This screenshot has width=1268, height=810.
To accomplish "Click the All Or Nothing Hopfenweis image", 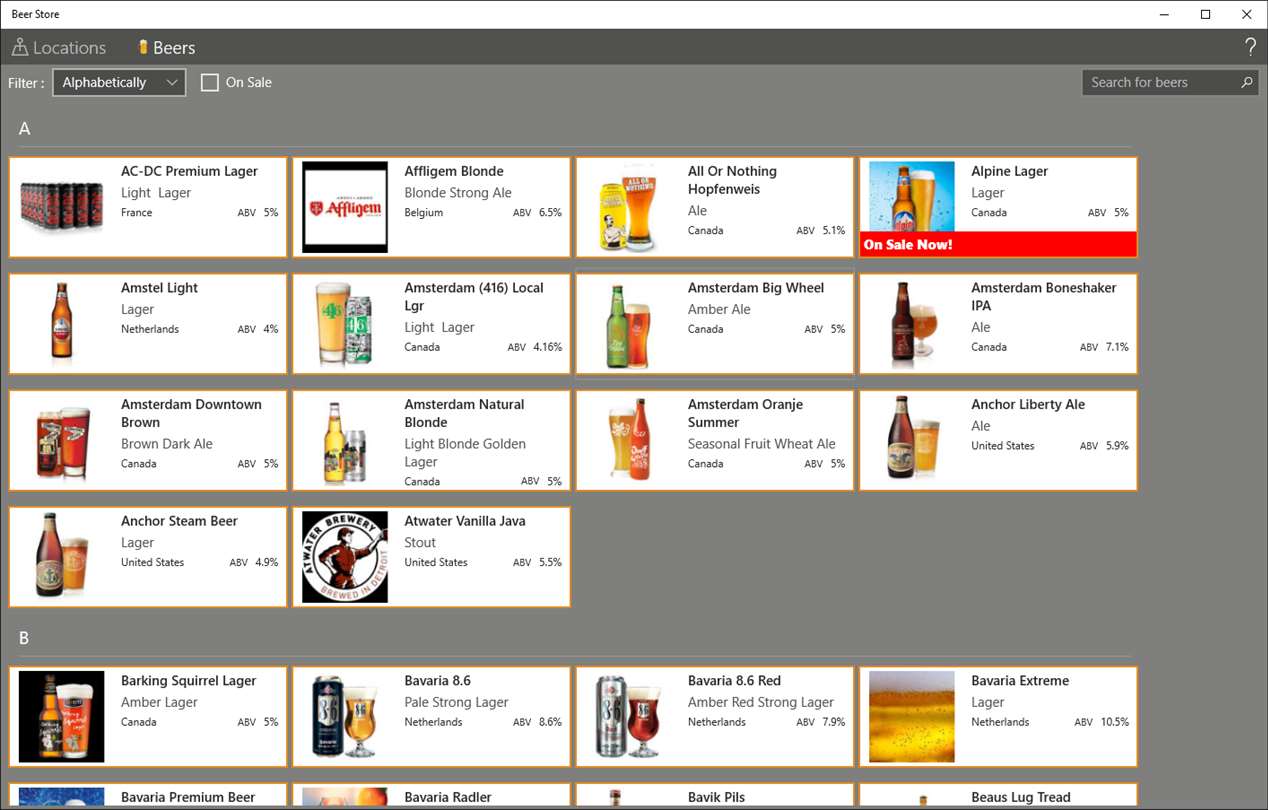I will (628, 207).
